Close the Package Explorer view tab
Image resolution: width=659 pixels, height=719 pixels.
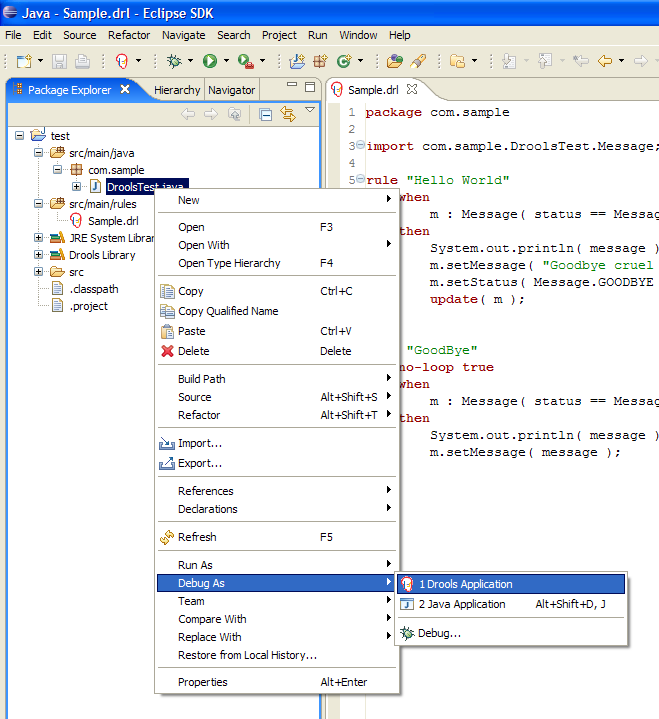pyautogui.click(x=125, y=89)
